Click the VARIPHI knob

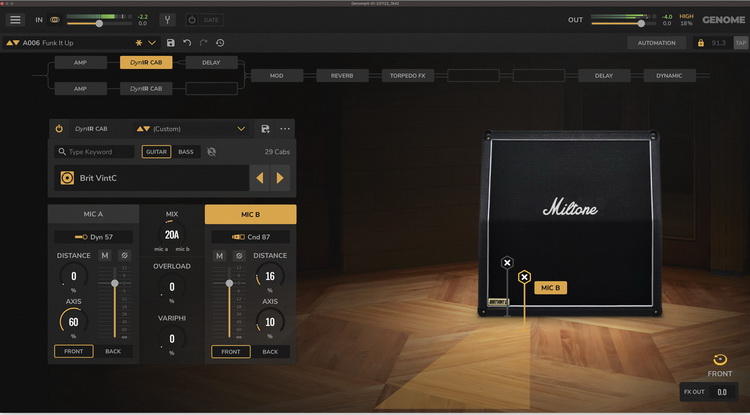coord(172,339)
